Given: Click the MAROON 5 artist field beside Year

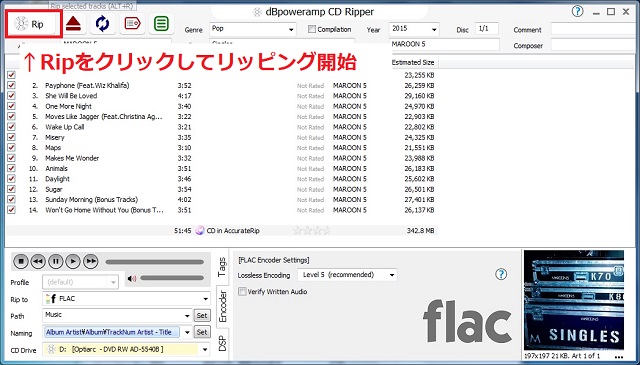Looking at the screenshot, I should click(444, 45).
